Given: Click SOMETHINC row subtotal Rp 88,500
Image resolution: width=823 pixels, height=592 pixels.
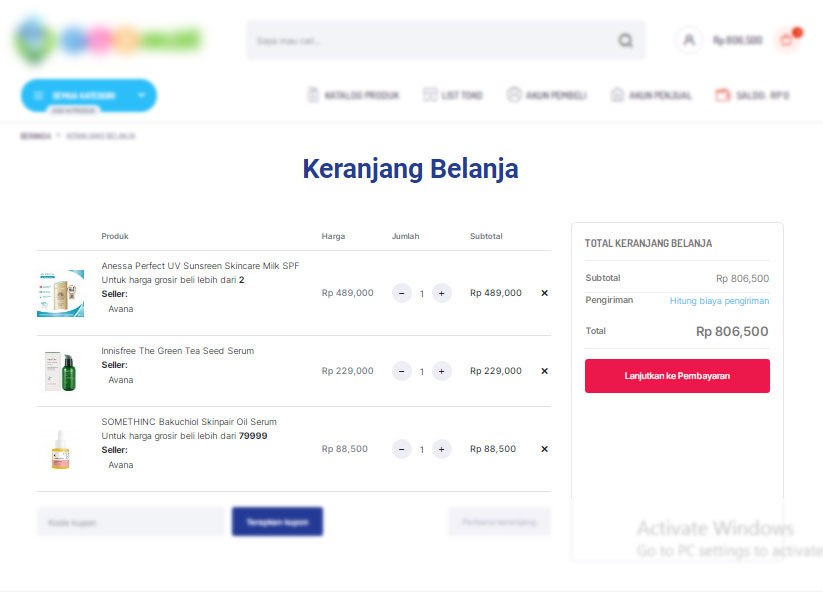Looking at the screenshot, I should 493,449.
